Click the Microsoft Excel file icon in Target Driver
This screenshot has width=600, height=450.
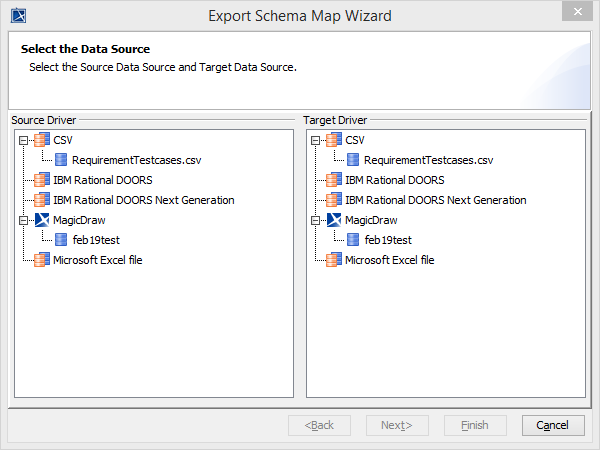(333, 260)
